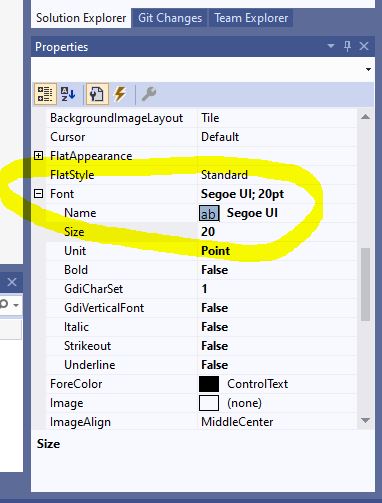Collapse the Font property node
The height and width of the screenshot is (503, 382).
(39, 193)
